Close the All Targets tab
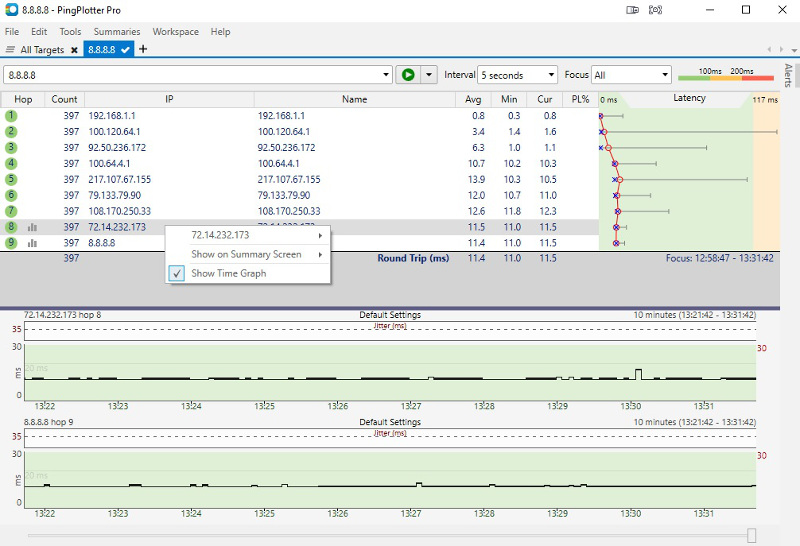The height and width of the screenshot is (546, 800). (x=74, y=50)
